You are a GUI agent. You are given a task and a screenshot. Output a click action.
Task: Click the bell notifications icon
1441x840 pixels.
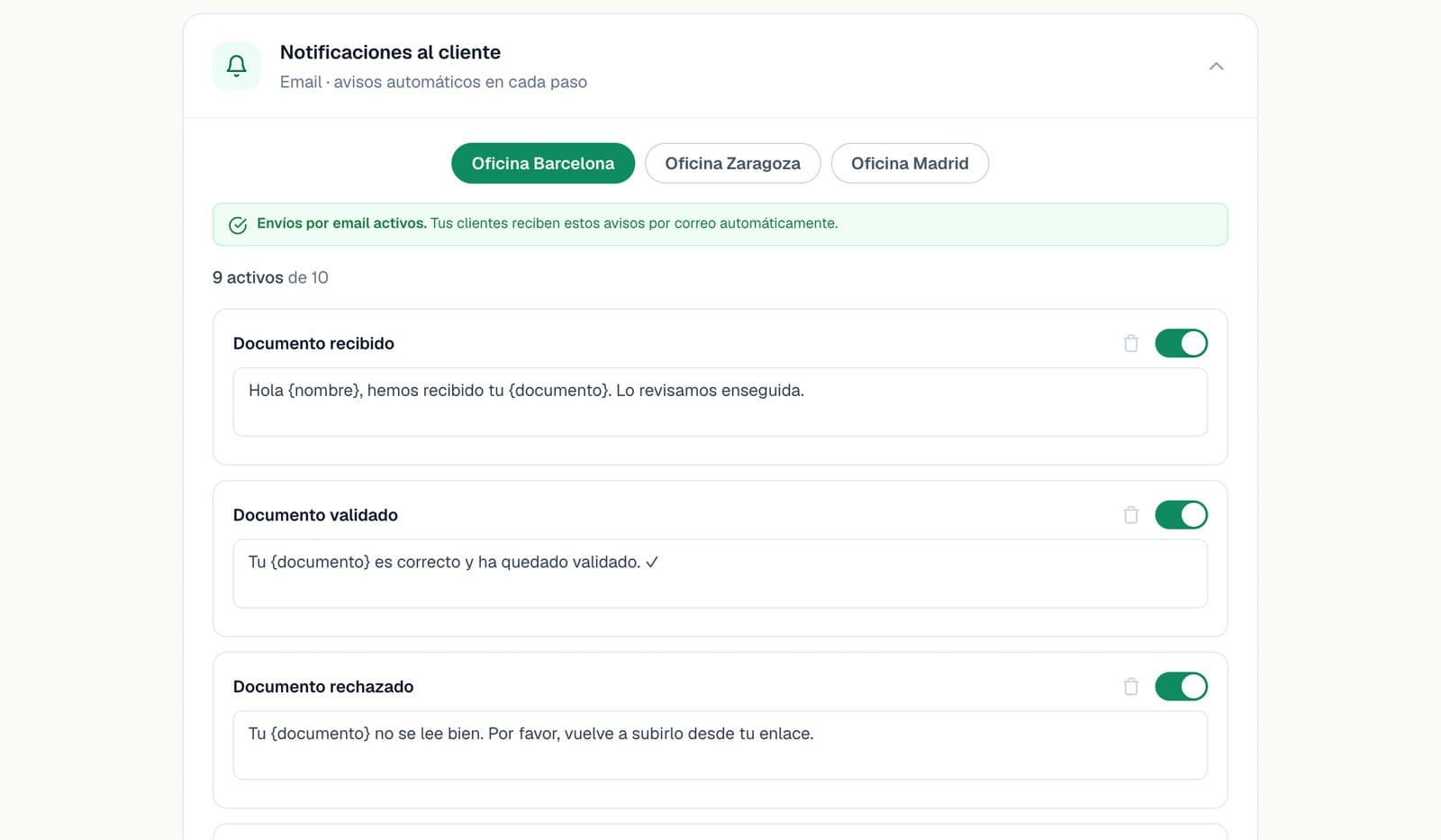click(236, 66)
